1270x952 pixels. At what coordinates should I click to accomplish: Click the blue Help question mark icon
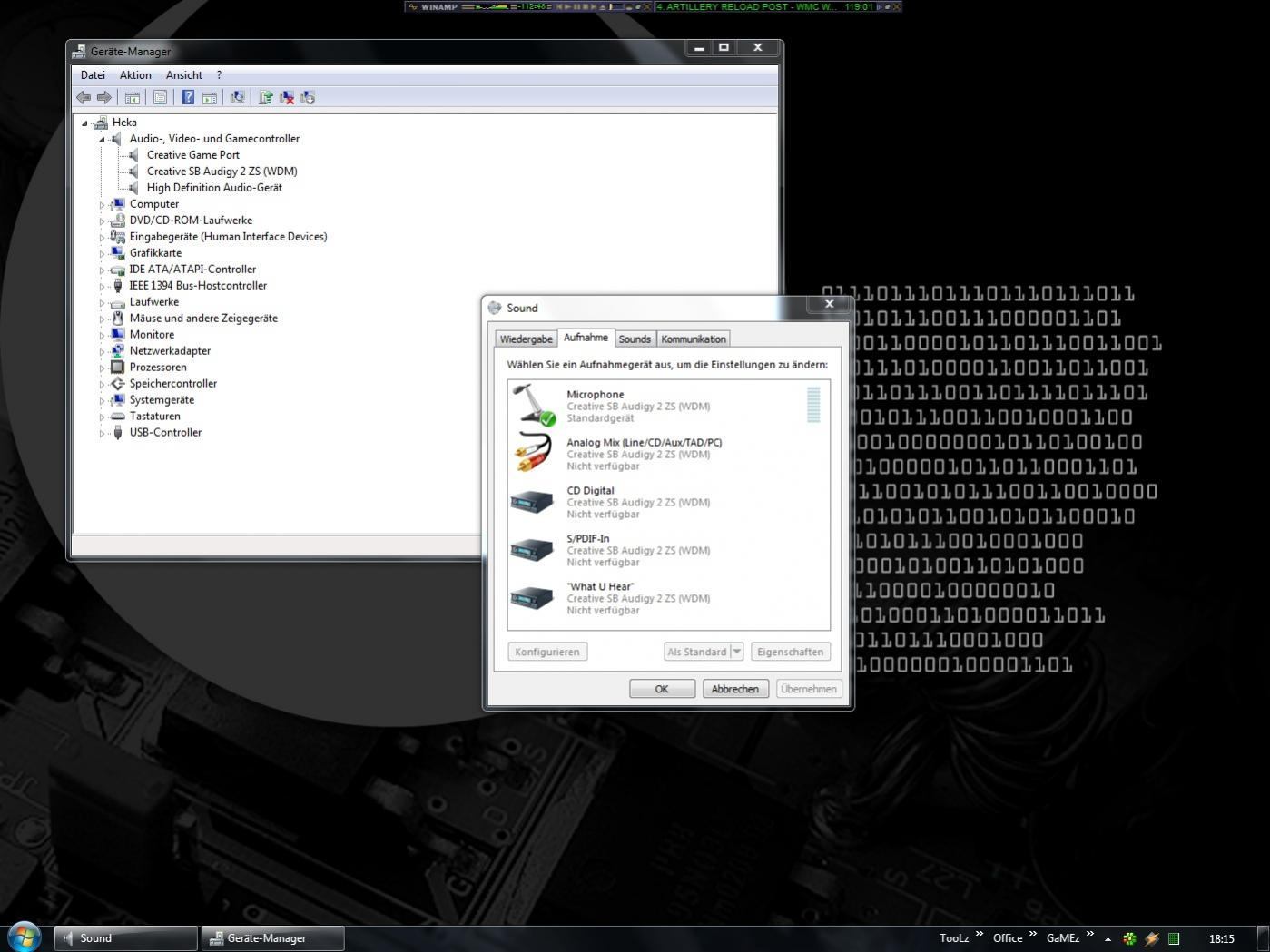click(x=188, y=97)
